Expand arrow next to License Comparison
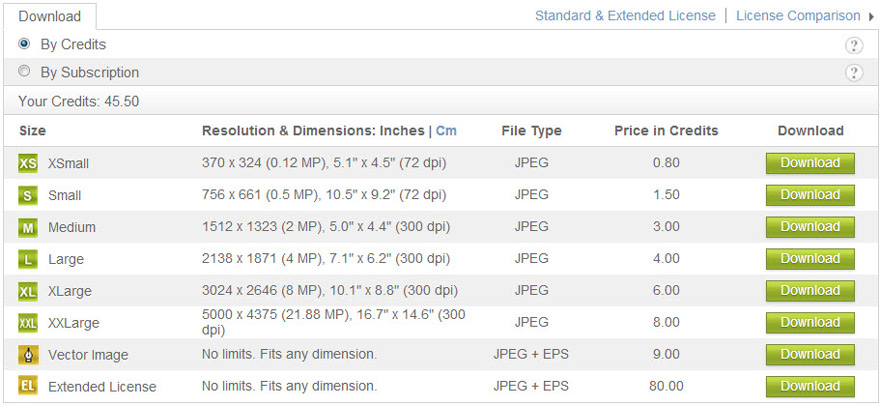The image size is (880, 406). (871, 16)
